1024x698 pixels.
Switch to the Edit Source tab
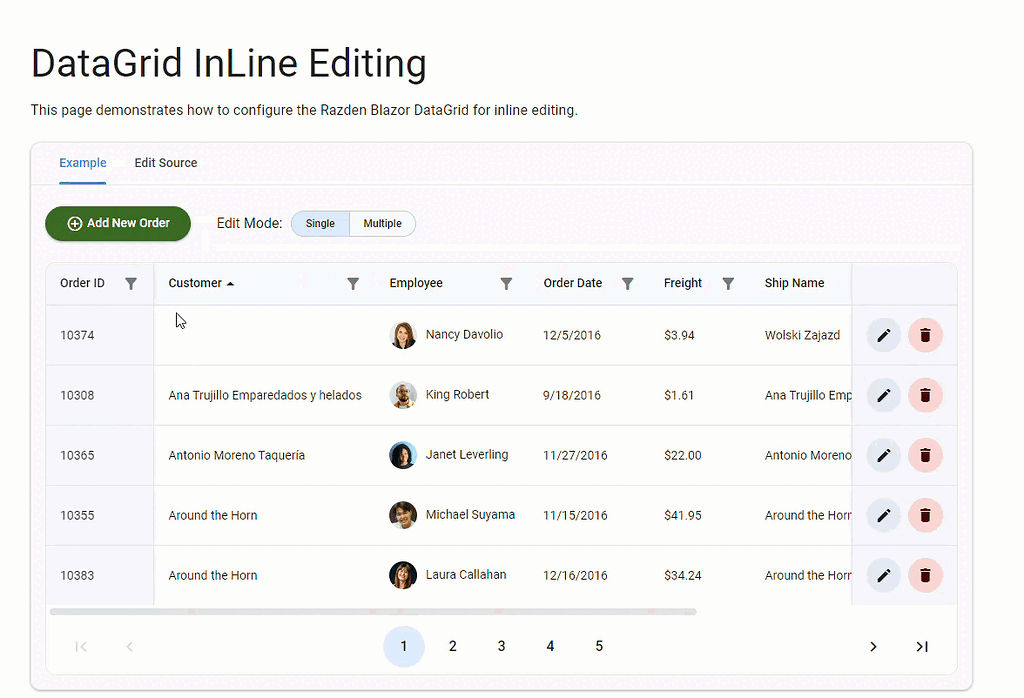pos(165,162)
